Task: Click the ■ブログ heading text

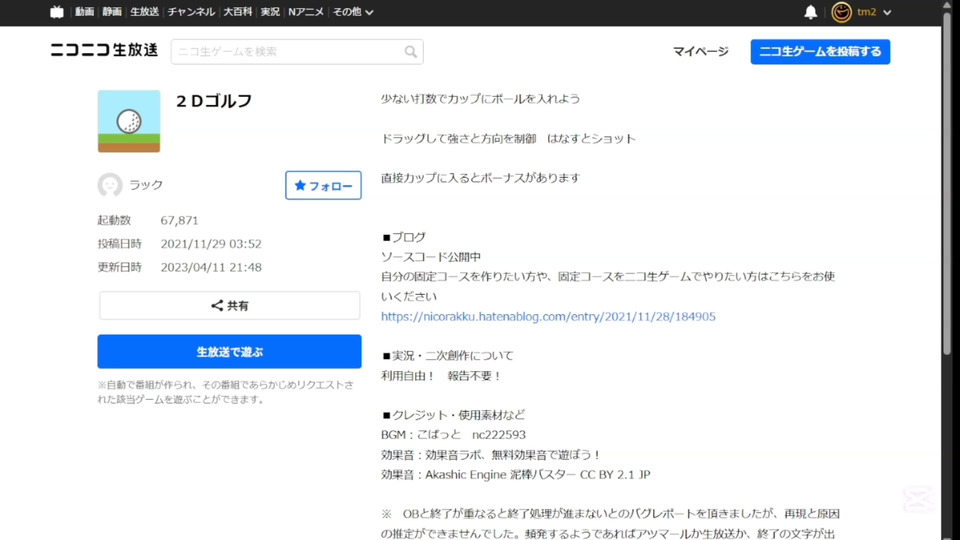Action: [403, 237]
